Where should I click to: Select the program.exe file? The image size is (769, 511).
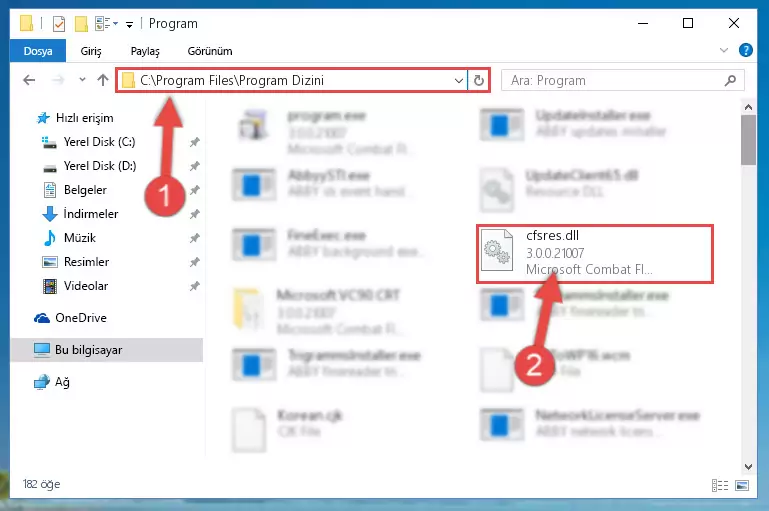tap(326, 132)
